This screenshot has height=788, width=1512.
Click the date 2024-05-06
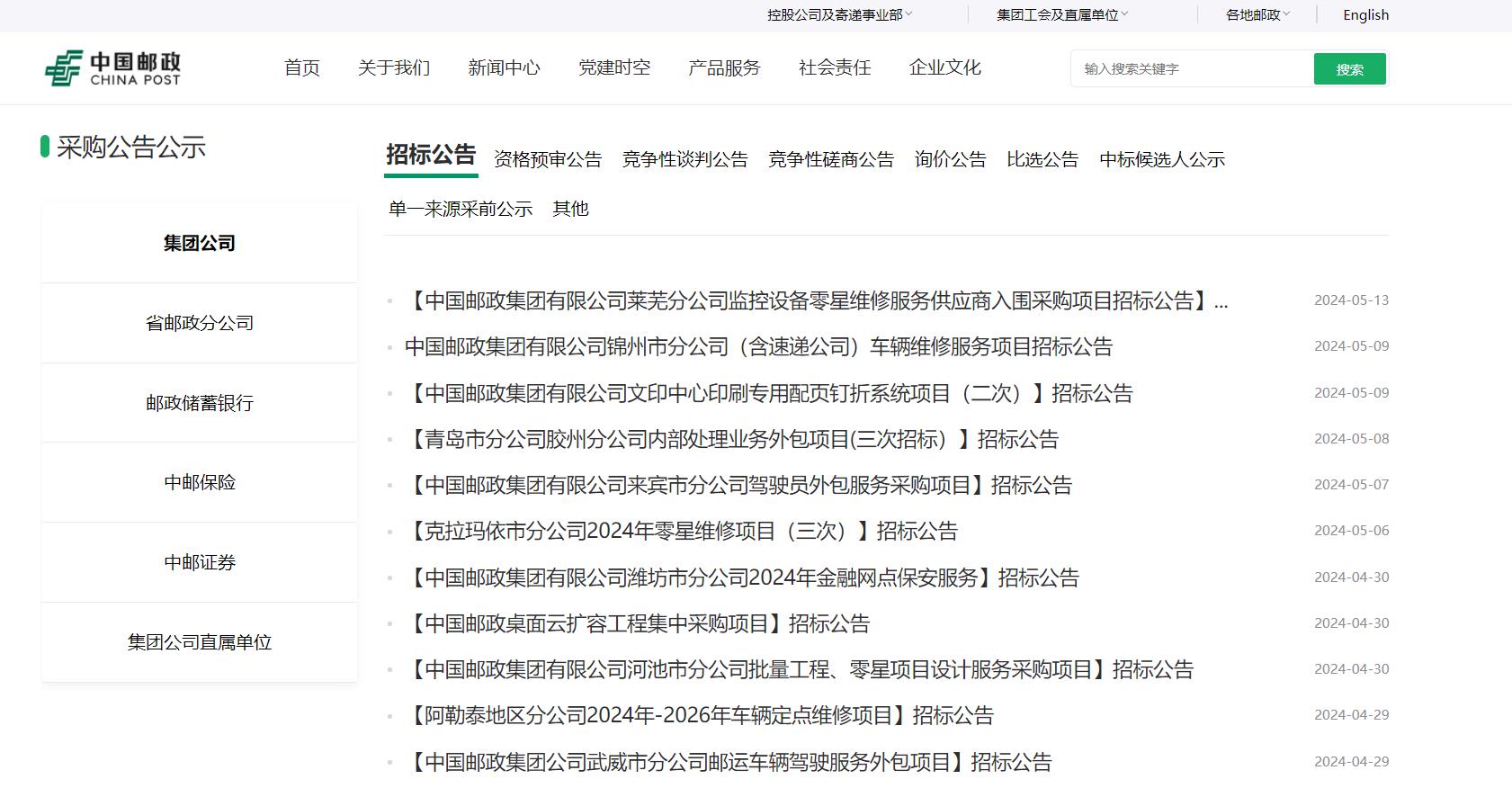[x=1351, y=531]
